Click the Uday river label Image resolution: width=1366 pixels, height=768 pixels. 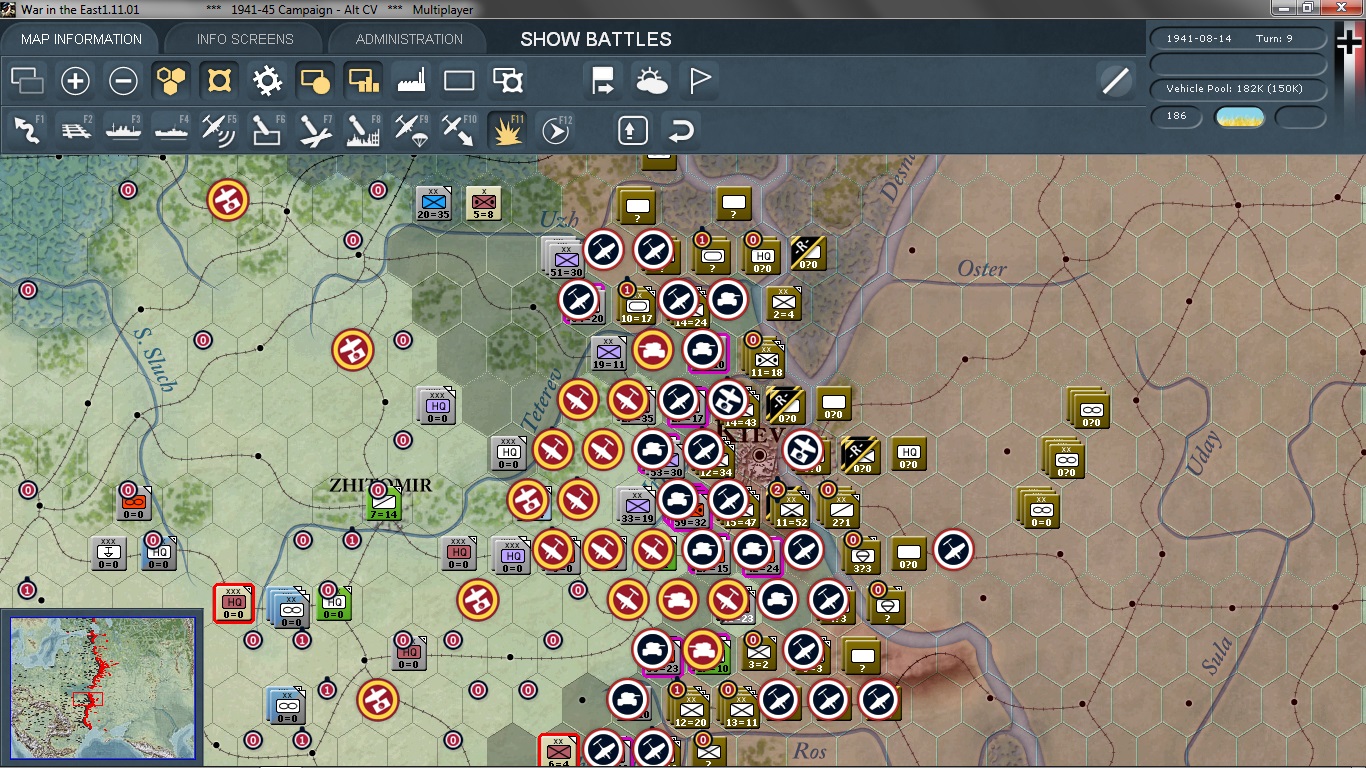(1203, 455)
